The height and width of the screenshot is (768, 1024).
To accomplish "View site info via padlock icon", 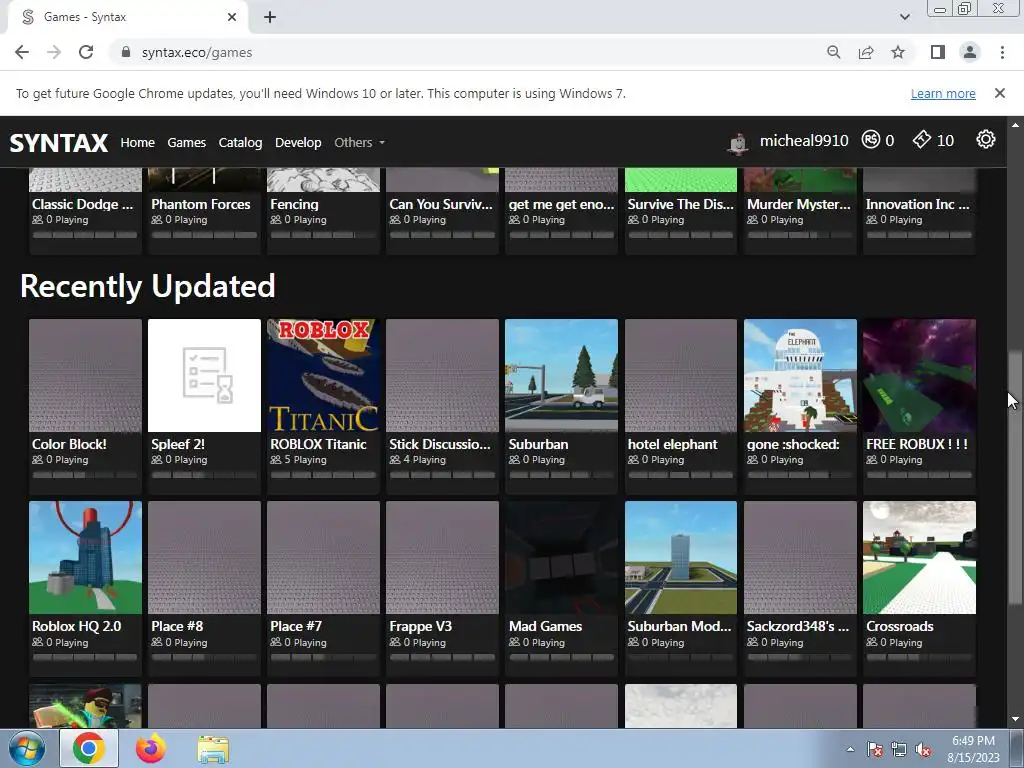I will [126, 52].
